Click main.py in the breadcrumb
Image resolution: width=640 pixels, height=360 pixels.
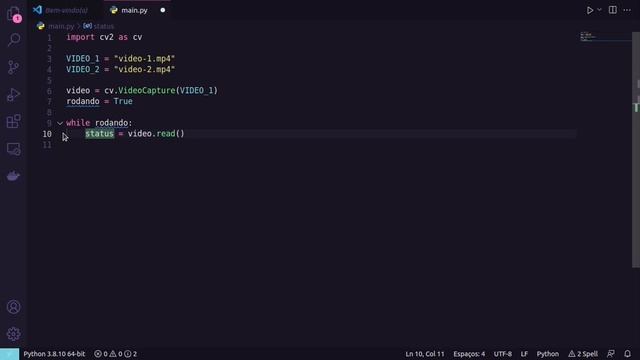[x=61, y=26]
